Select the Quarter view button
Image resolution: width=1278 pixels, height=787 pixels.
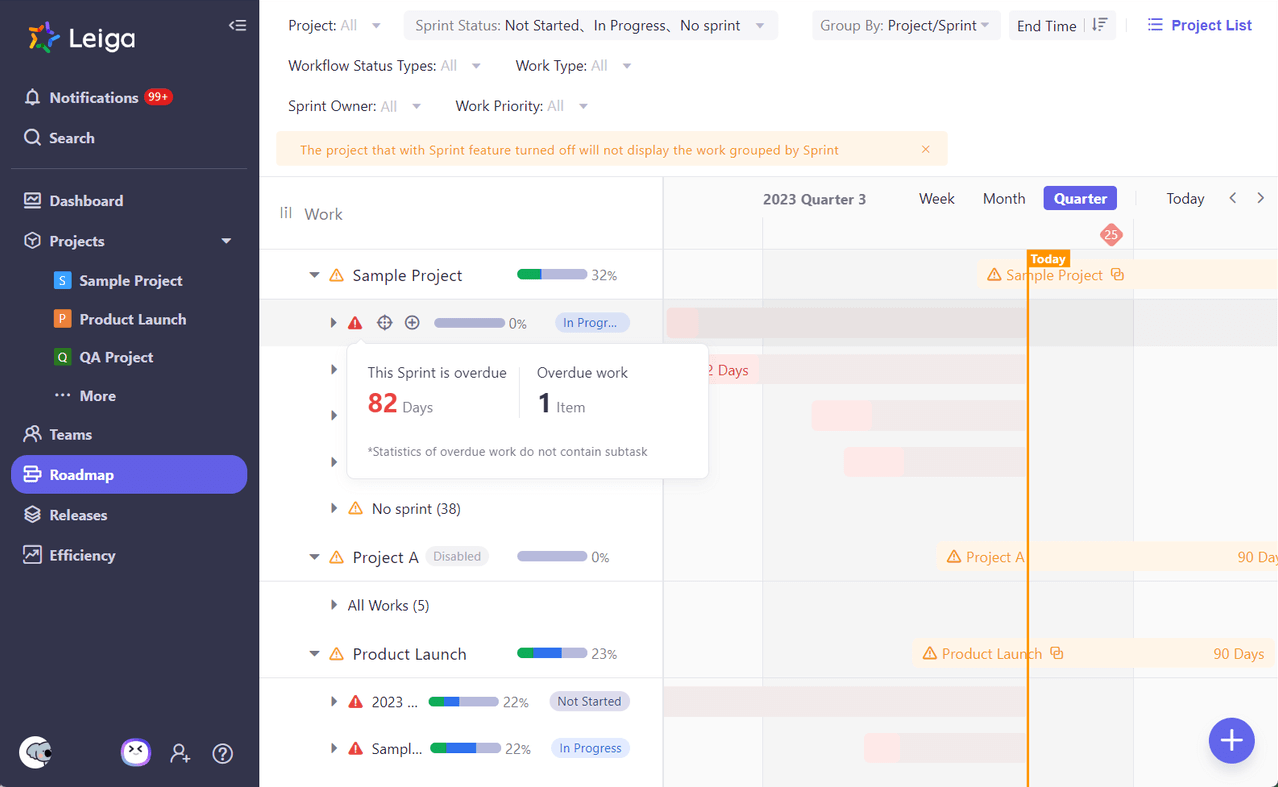1080,199
